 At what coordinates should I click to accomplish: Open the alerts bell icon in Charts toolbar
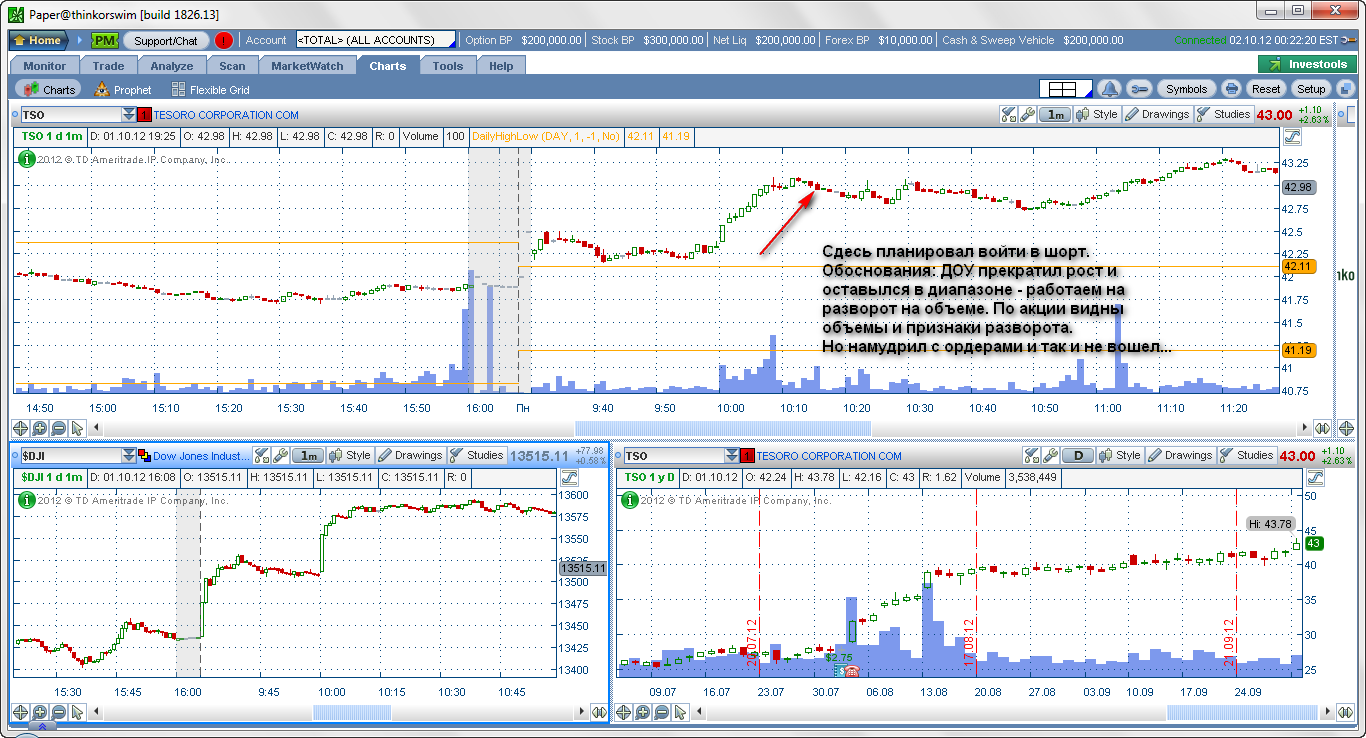(1110, 89)
